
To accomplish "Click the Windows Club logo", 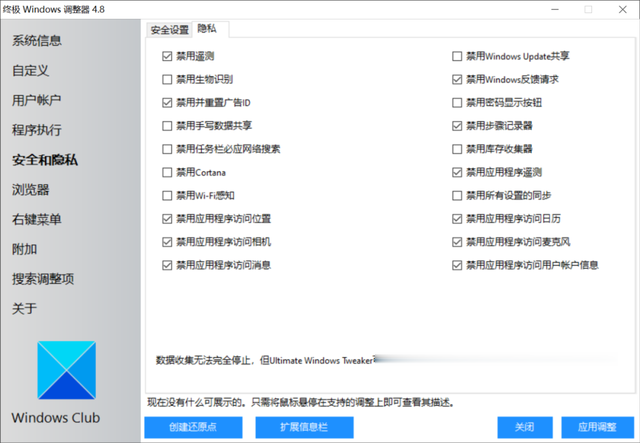I will 67,370.
